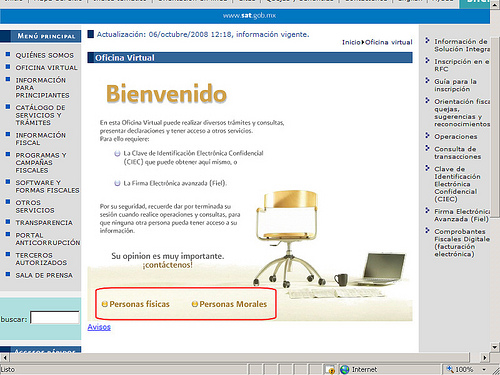500x375 pixels.
Task: Open Clave de Identificación Electrónica Confidencial link
Action: coord(457,184)
